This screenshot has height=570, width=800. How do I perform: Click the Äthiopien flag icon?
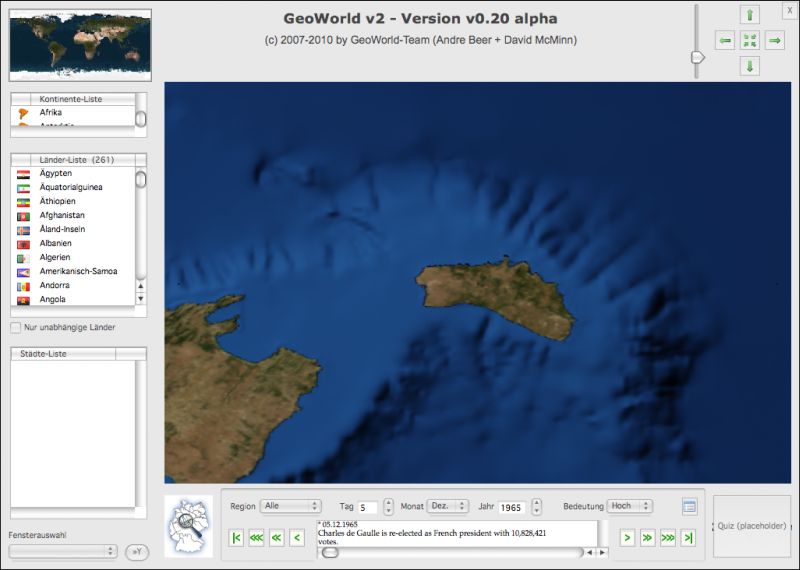coord(23,203)
